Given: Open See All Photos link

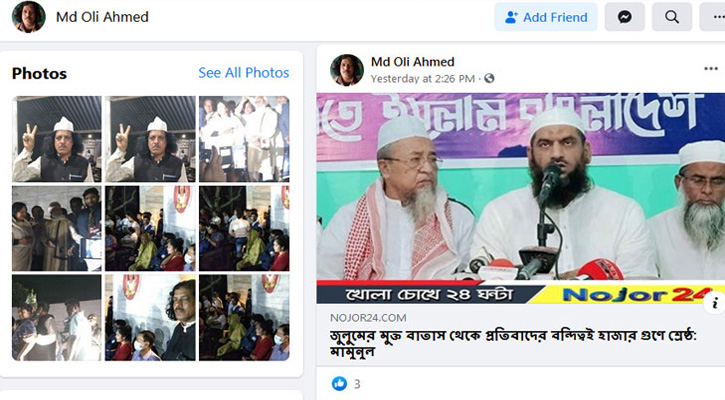Looking at the screenshot, I should 244,73.
